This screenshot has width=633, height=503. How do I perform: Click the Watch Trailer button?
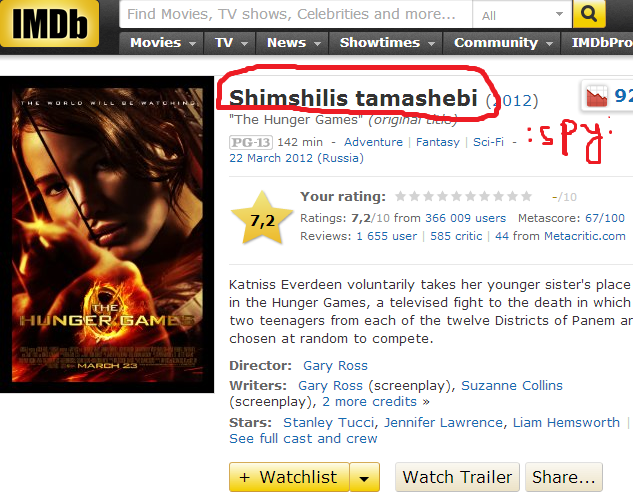coord(457,477)
